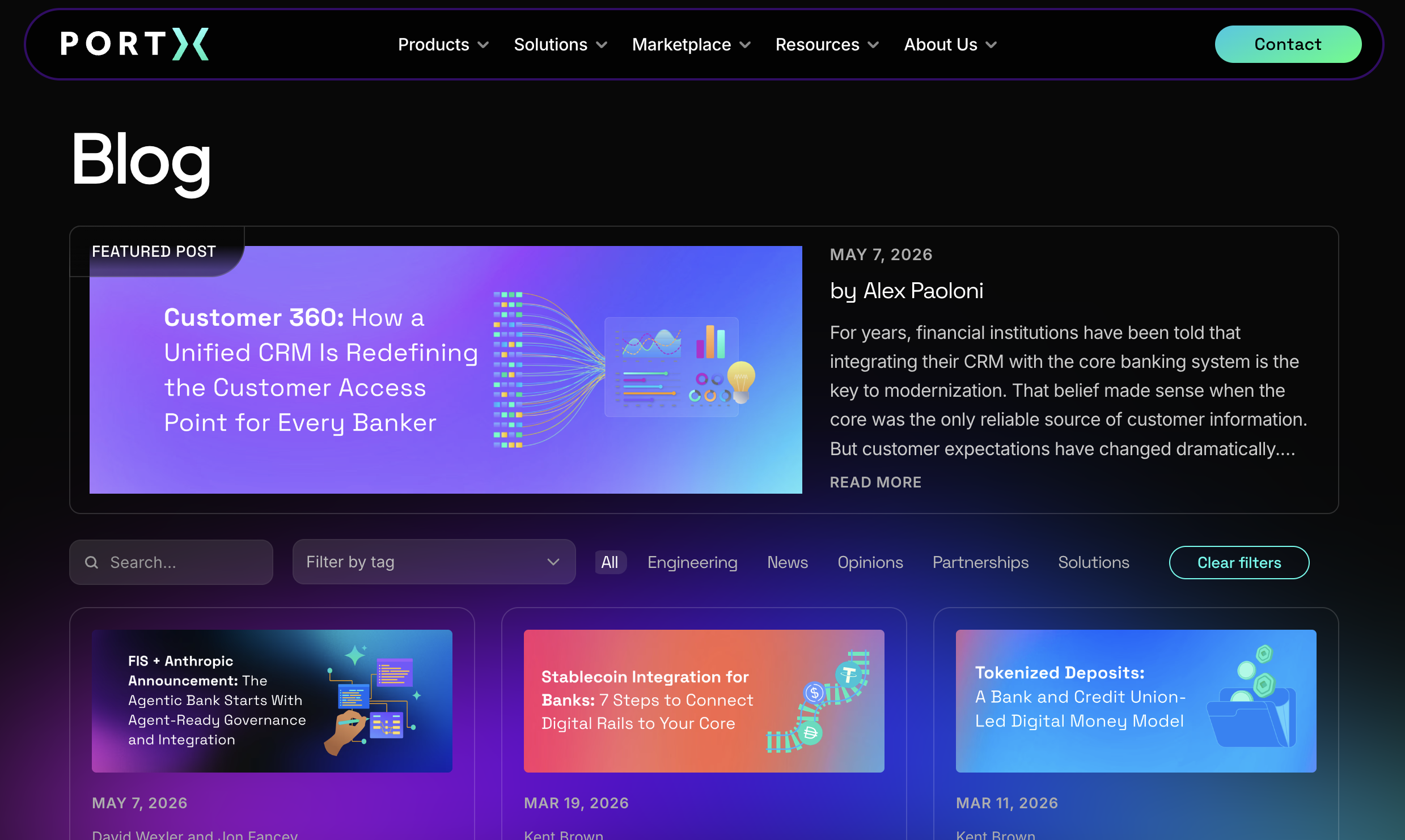Open the Tokenized Deposits post thumbnail
The image size is (1405, 840).
[x=1136, y=701]
